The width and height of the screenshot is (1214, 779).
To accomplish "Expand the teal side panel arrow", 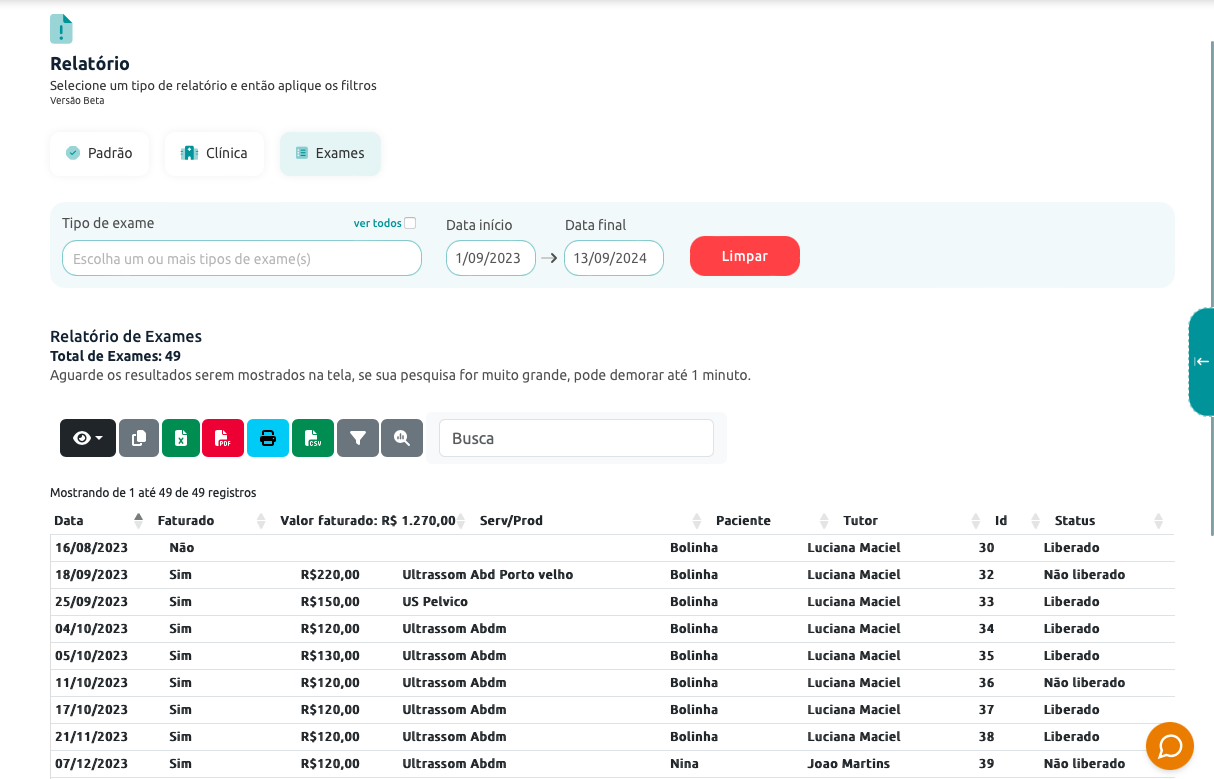I will pos(1201,361).
